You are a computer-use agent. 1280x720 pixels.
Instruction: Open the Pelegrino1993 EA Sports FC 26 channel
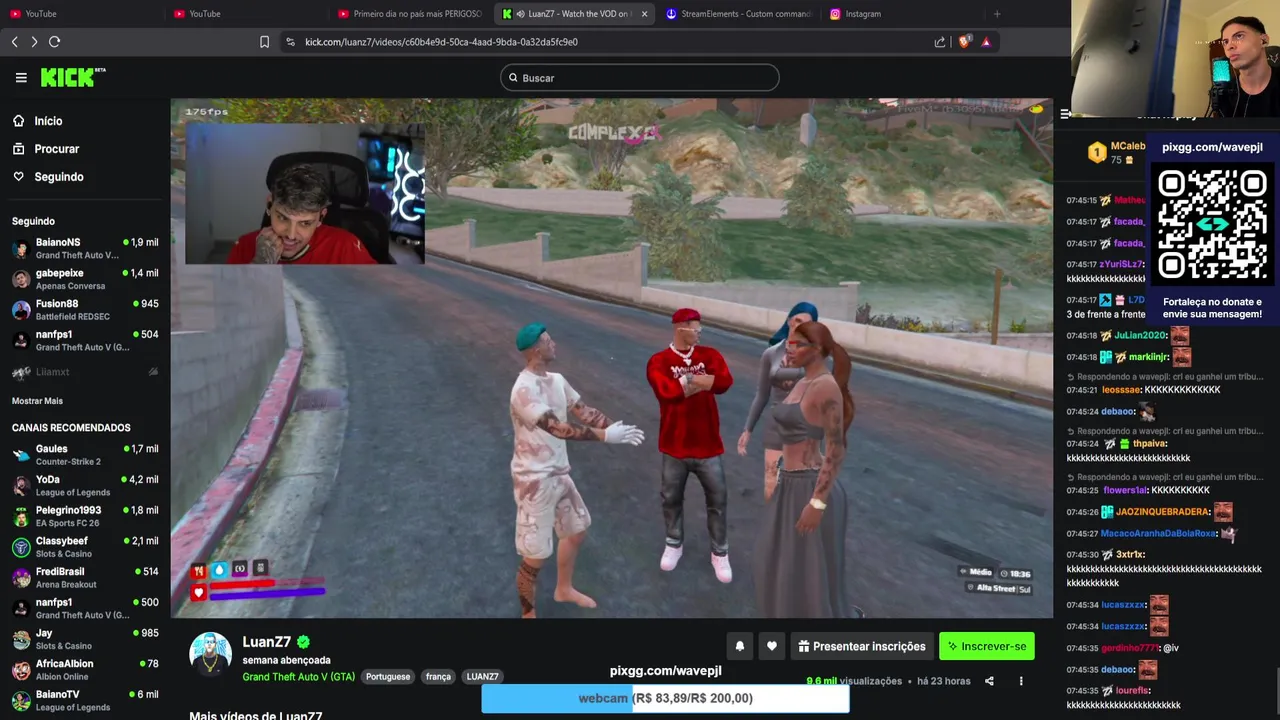point(85,517)
